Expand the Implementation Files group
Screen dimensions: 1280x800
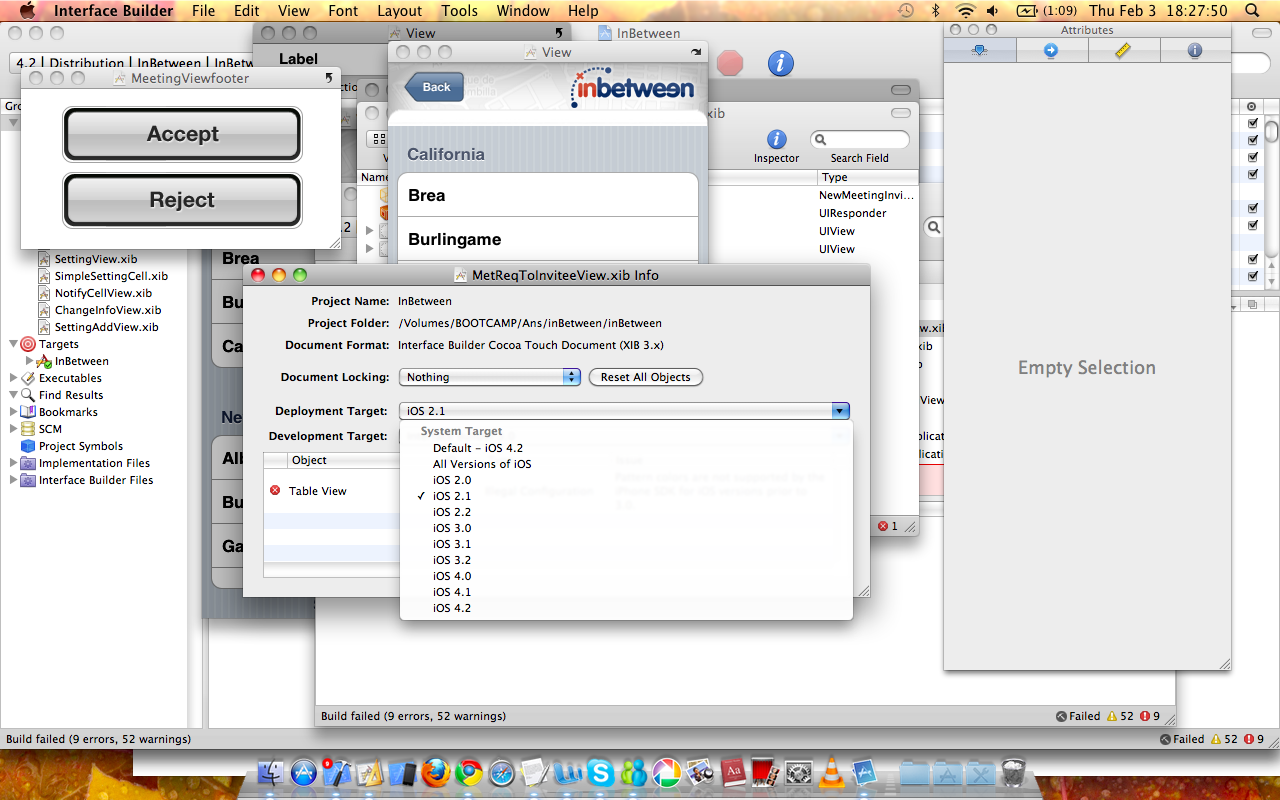pyautogui.click(x=14, y=463)
